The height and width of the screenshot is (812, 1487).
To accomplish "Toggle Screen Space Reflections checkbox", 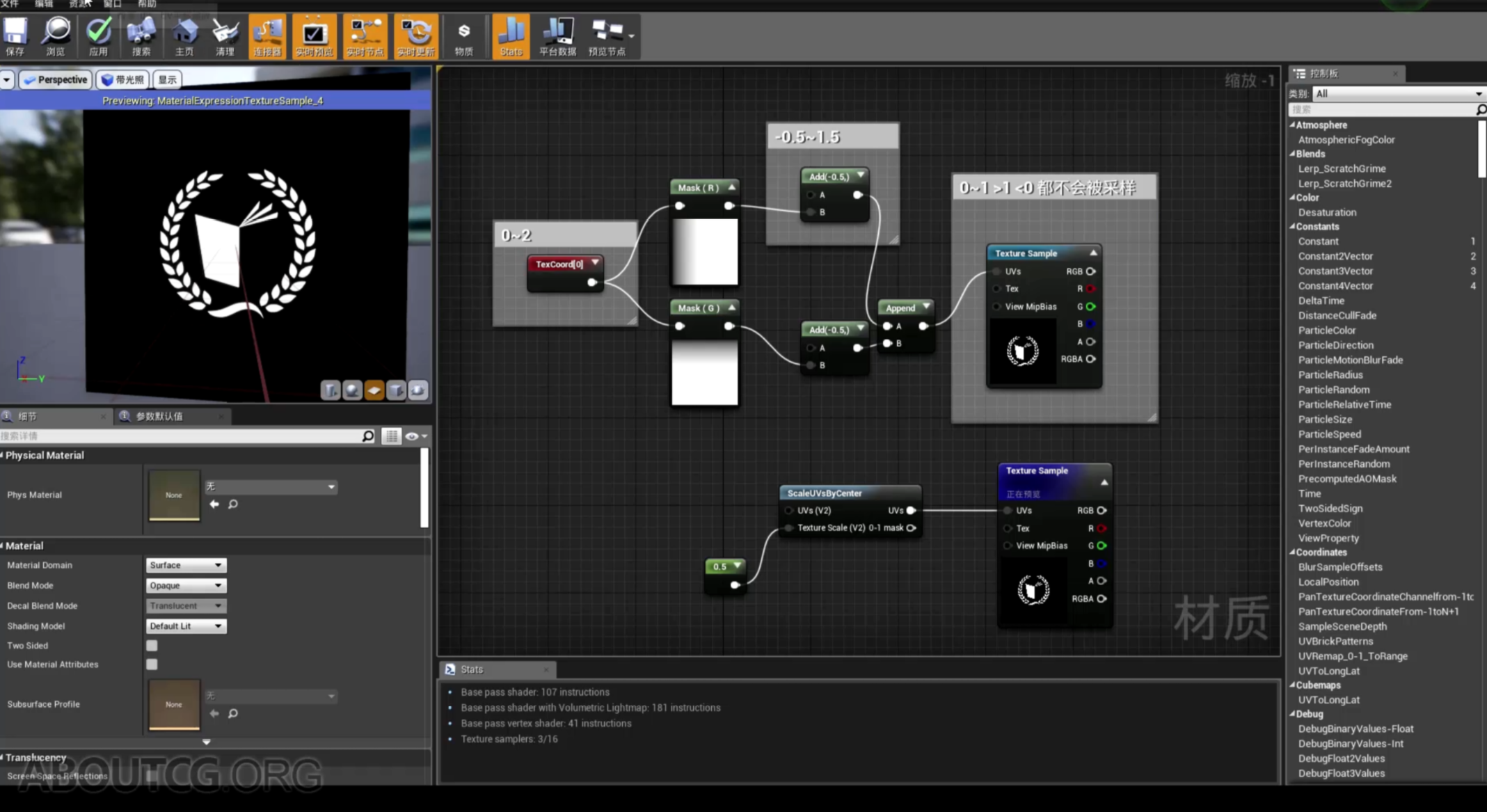I will click(151, 776).
